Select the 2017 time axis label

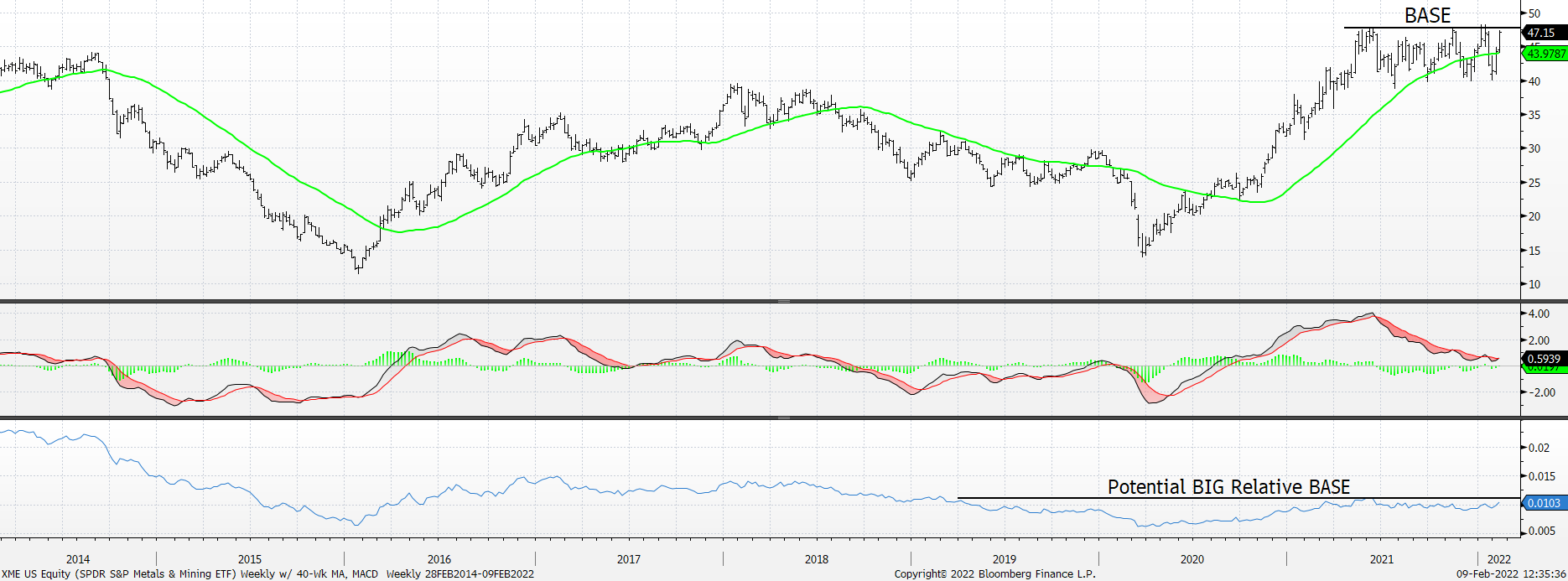629,559
